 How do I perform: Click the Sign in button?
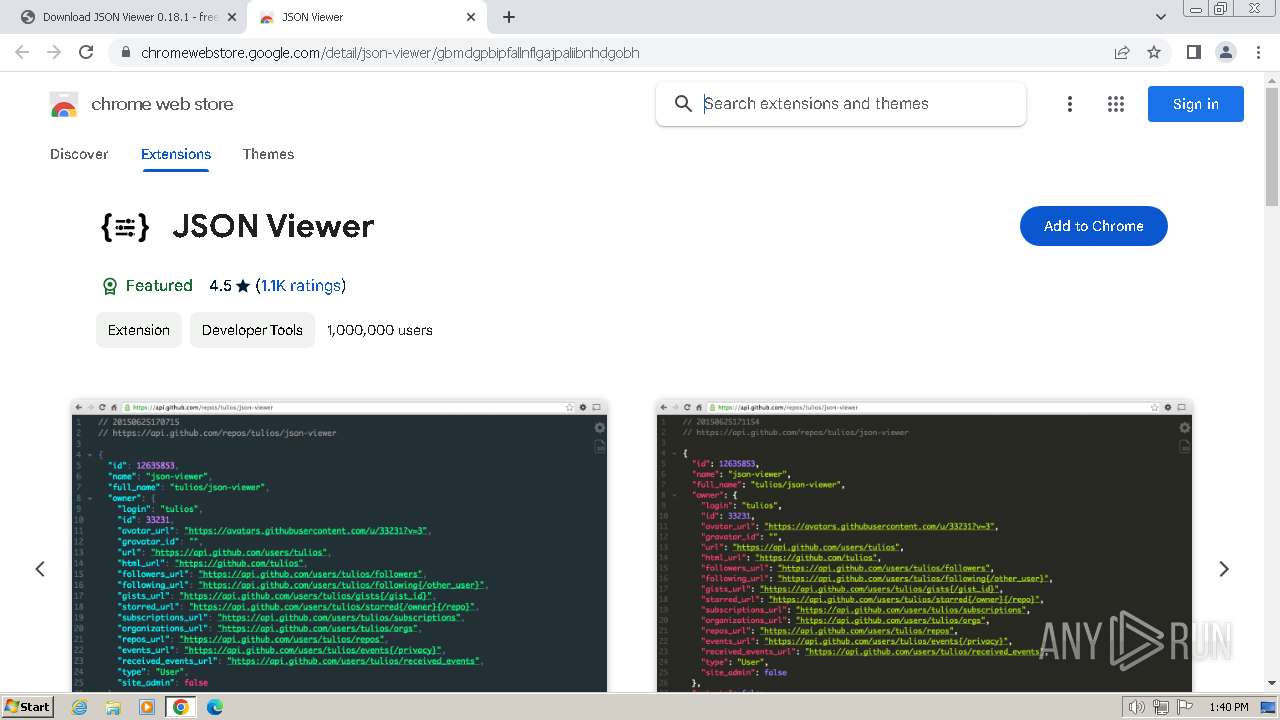[x=1195, y=104]
